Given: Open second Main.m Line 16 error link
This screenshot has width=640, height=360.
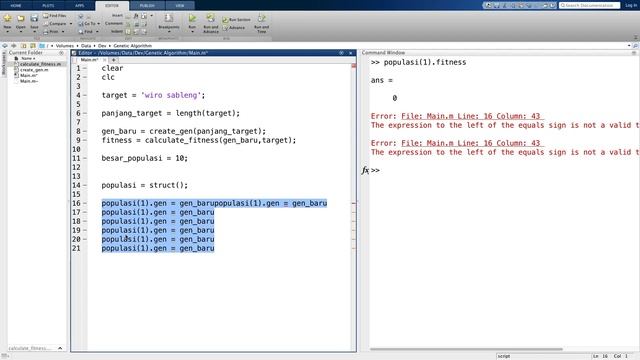Looking at the screenshot, I should [x=472, y=143].
